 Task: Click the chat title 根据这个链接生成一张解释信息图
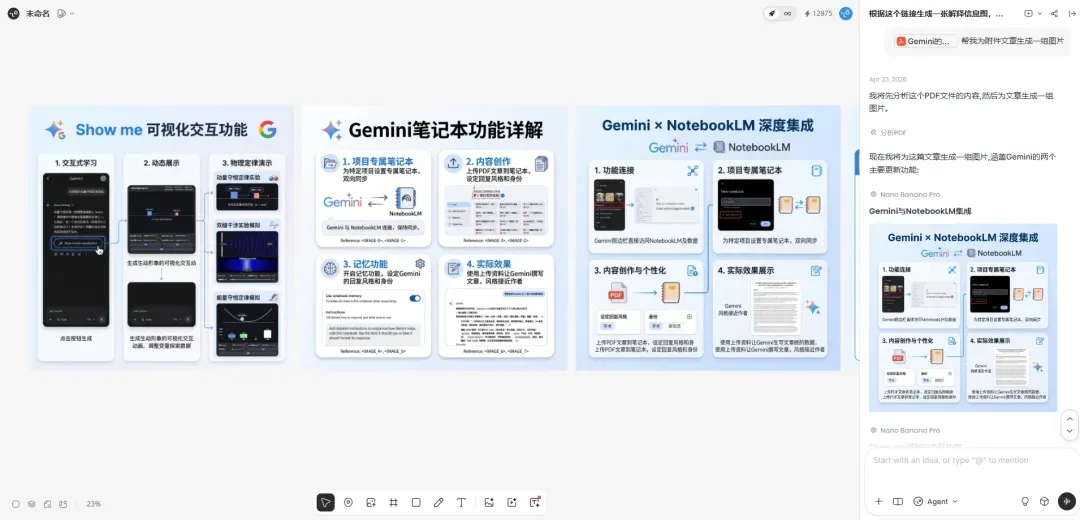[x=936, y=13]
